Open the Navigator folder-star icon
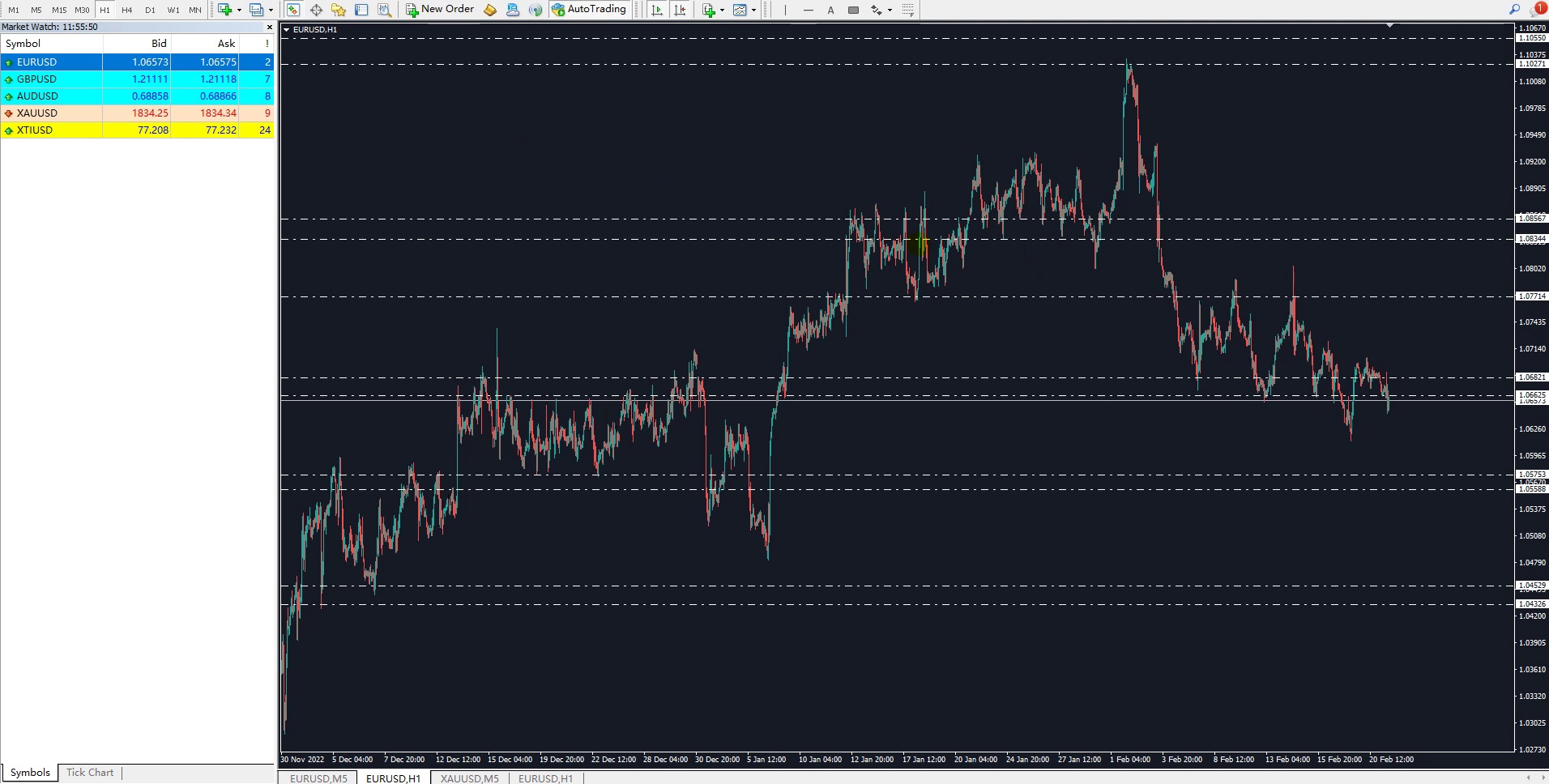 pyautogui.click(x=339, y=10)
